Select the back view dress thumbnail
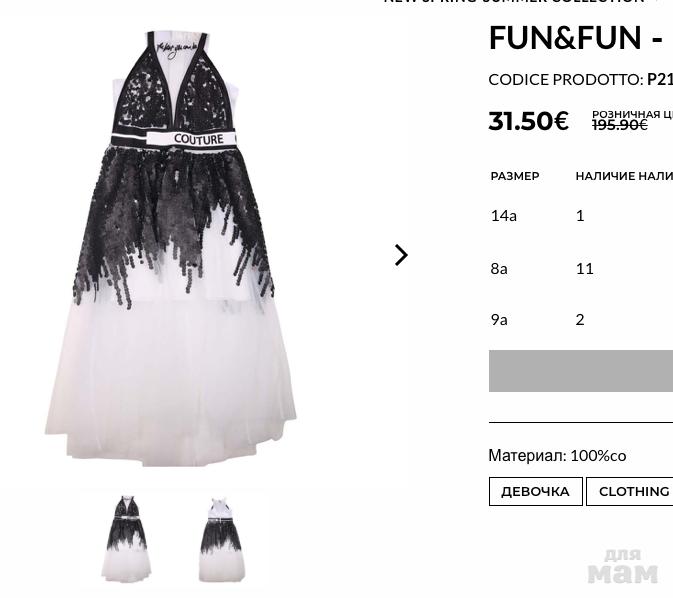Viewport: 673px width, 598px height. point(221,540)
